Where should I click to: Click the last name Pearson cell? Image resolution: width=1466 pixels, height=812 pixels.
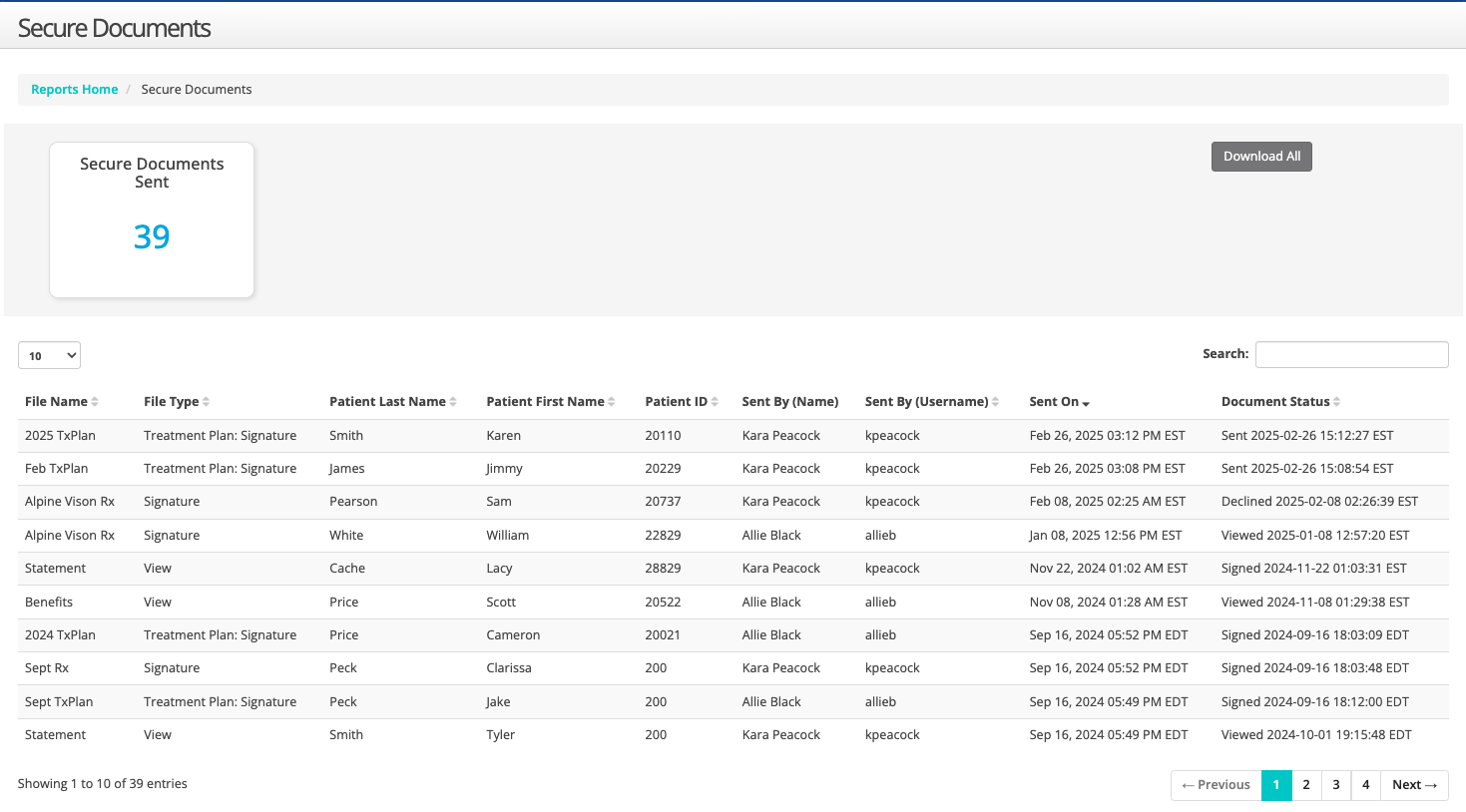[353, 502]
